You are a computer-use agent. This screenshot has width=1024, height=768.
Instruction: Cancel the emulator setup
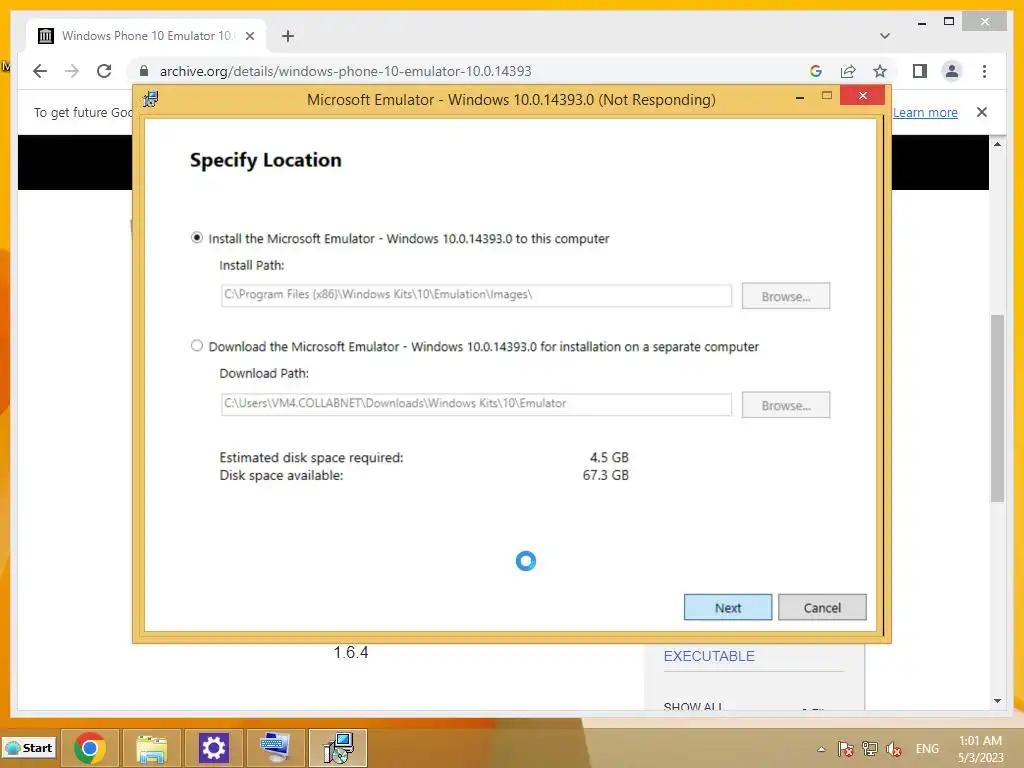[x=822, y=607]
